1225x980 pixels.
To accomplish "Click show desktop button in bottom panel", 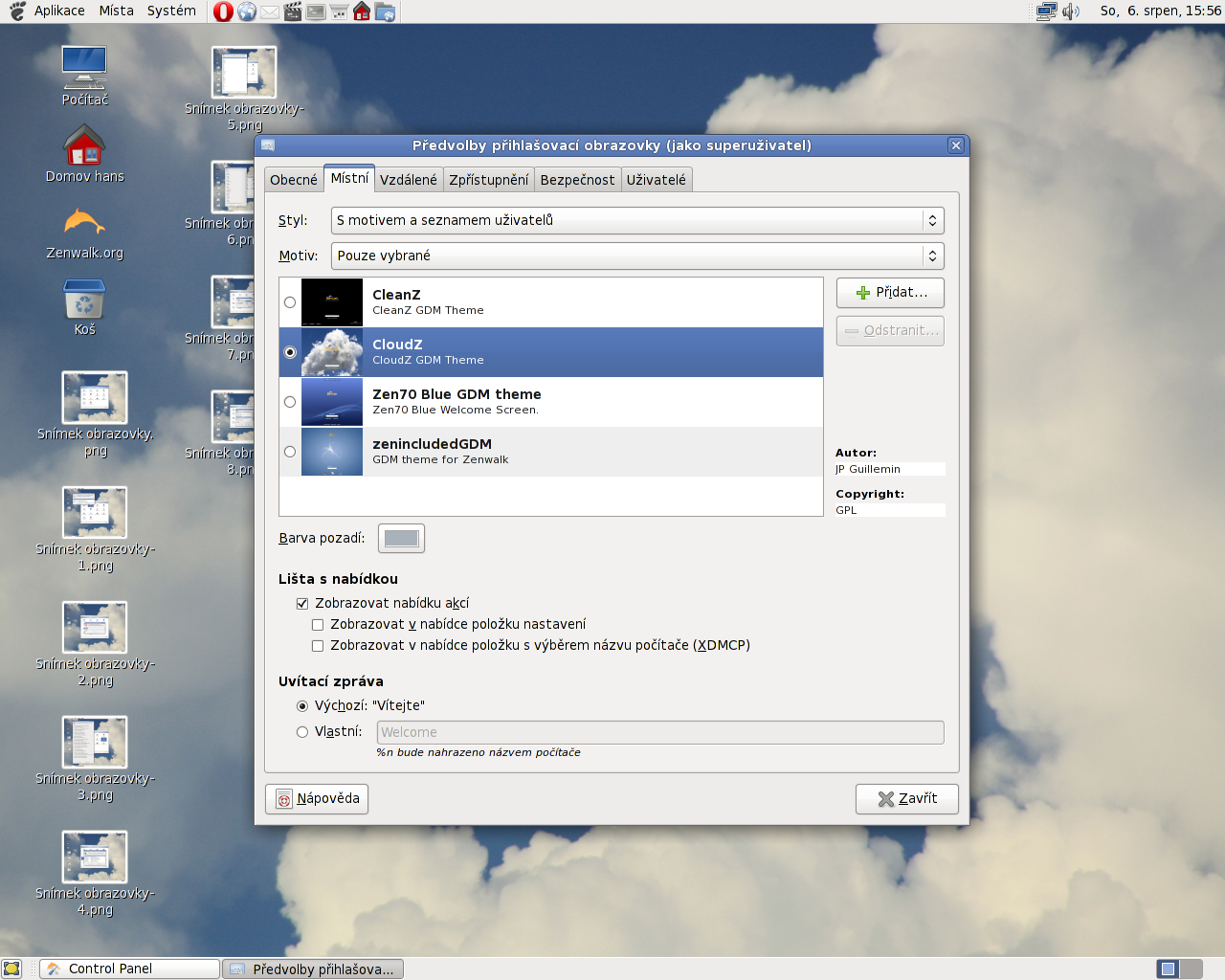I will (x=11, y=969).
